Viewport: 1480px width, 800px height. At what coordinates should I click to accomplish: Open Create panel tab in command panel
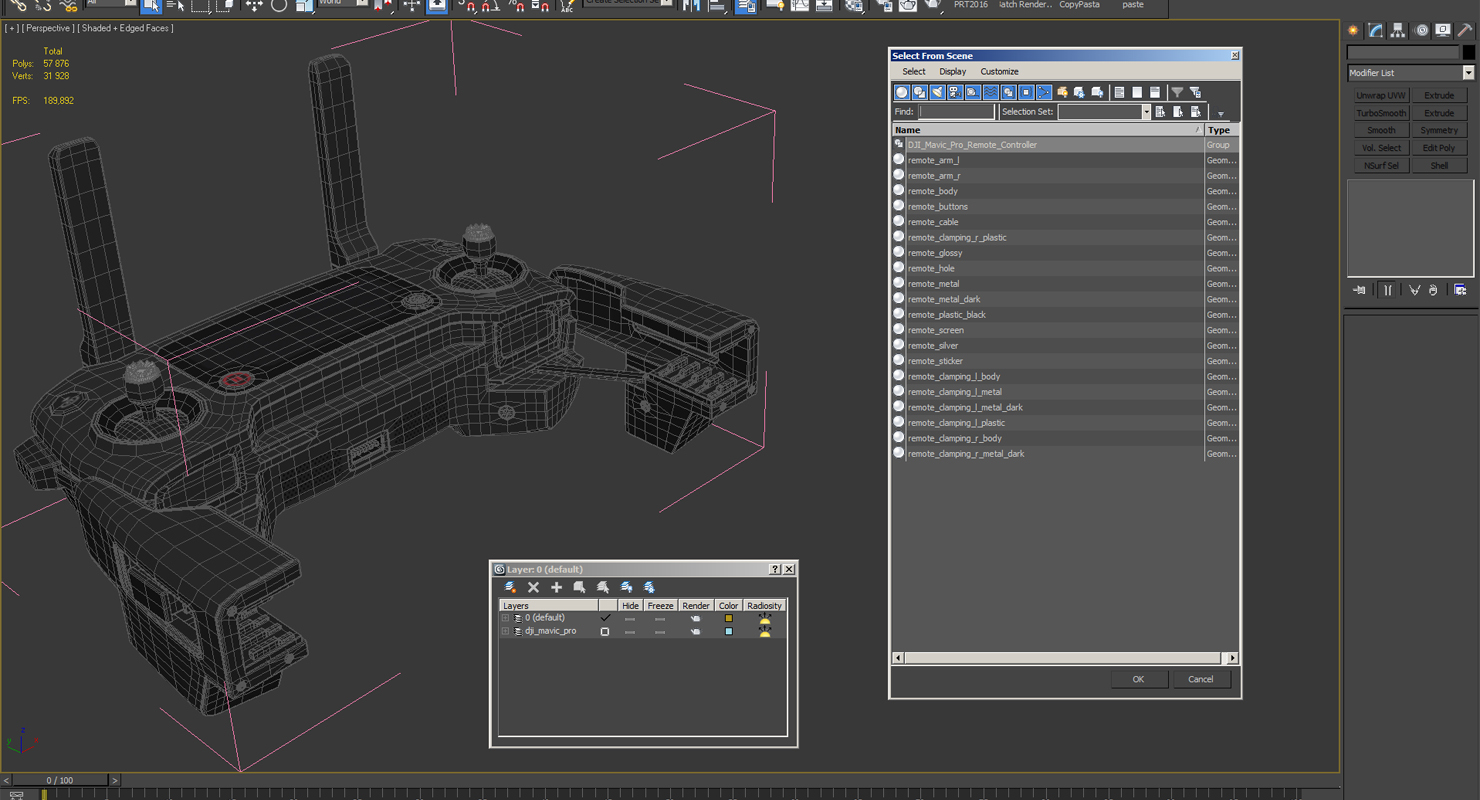pyautogui.click(x=1354, y=31)
